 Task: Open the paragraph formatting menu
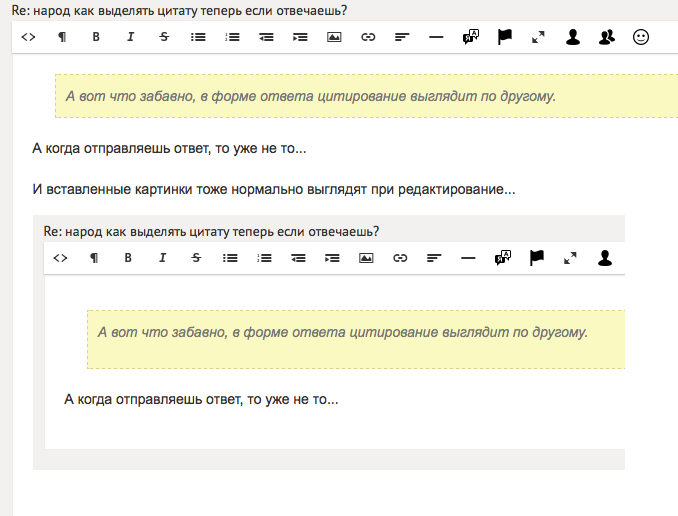pyautogui.click(x=62, y=37)
